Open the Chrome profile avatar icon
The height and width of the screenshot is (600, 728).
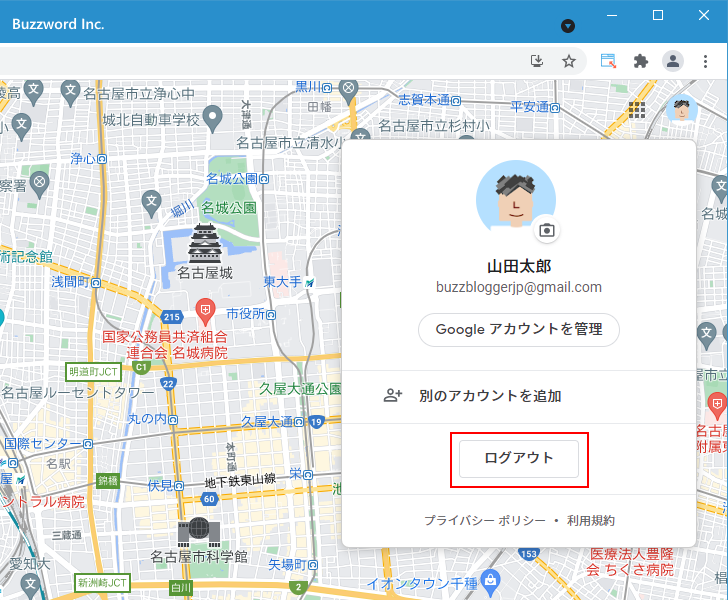[673, 61]
